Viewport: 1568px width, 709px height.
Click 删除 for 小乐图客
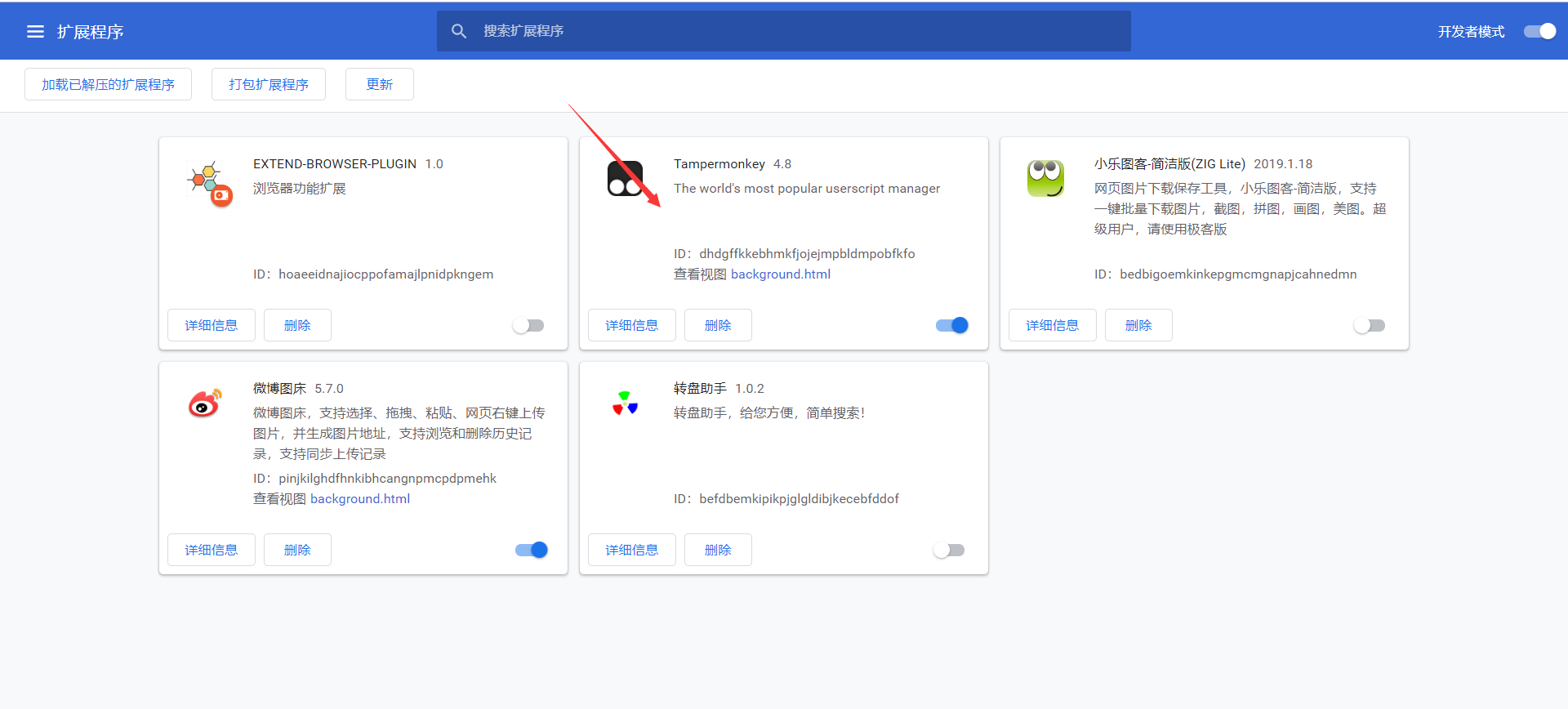pyautogui.click(x=1138, y=325)
